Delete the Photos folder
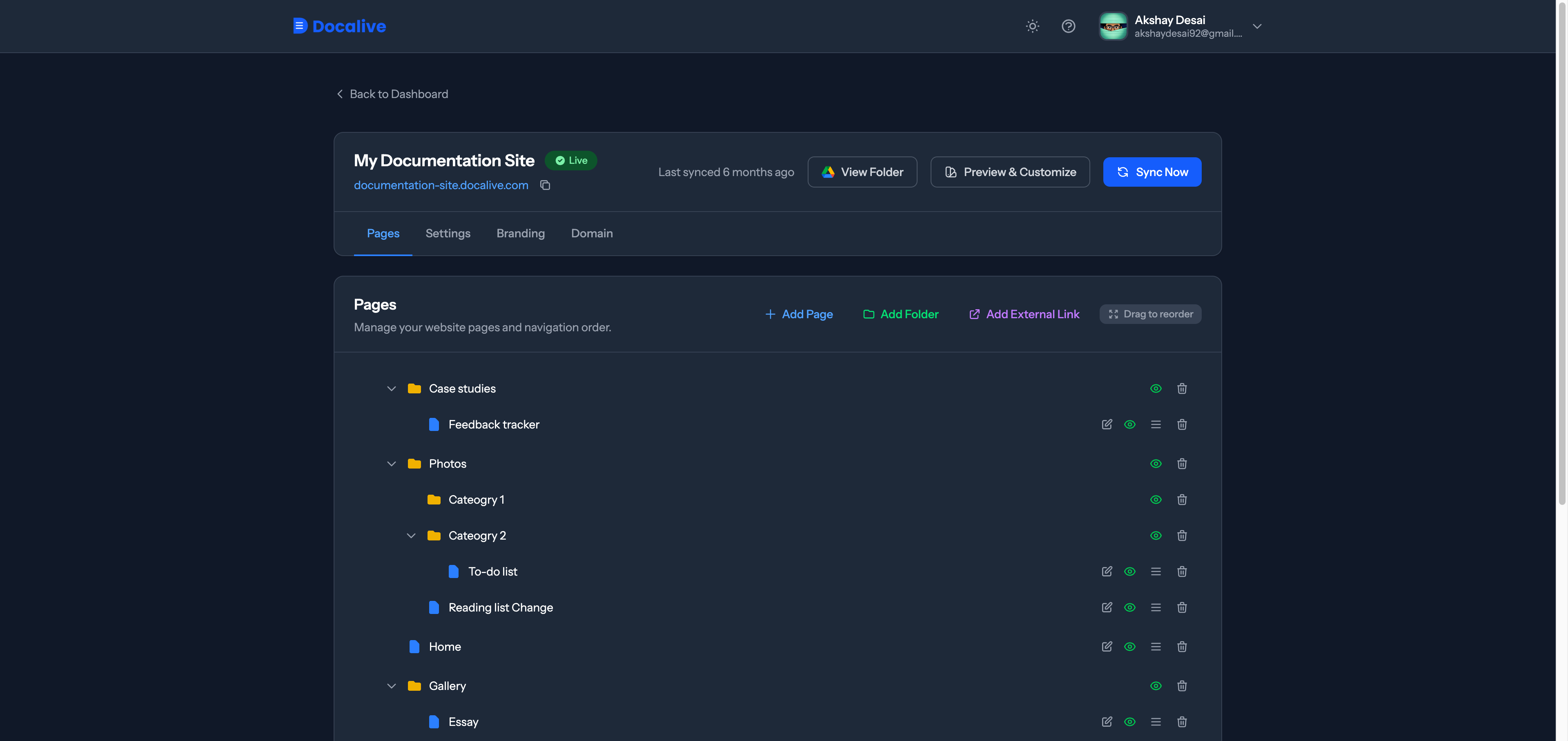 coord(1181,463)
